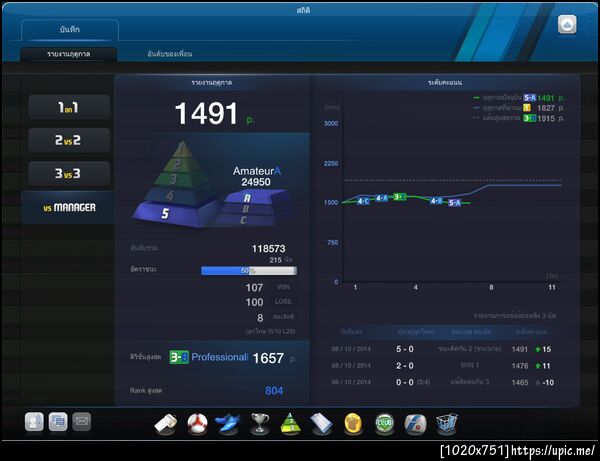The height and width of the screenshot is (461, 600).
Task: Switch to the บันทึก tab
Action: [70, 29]
